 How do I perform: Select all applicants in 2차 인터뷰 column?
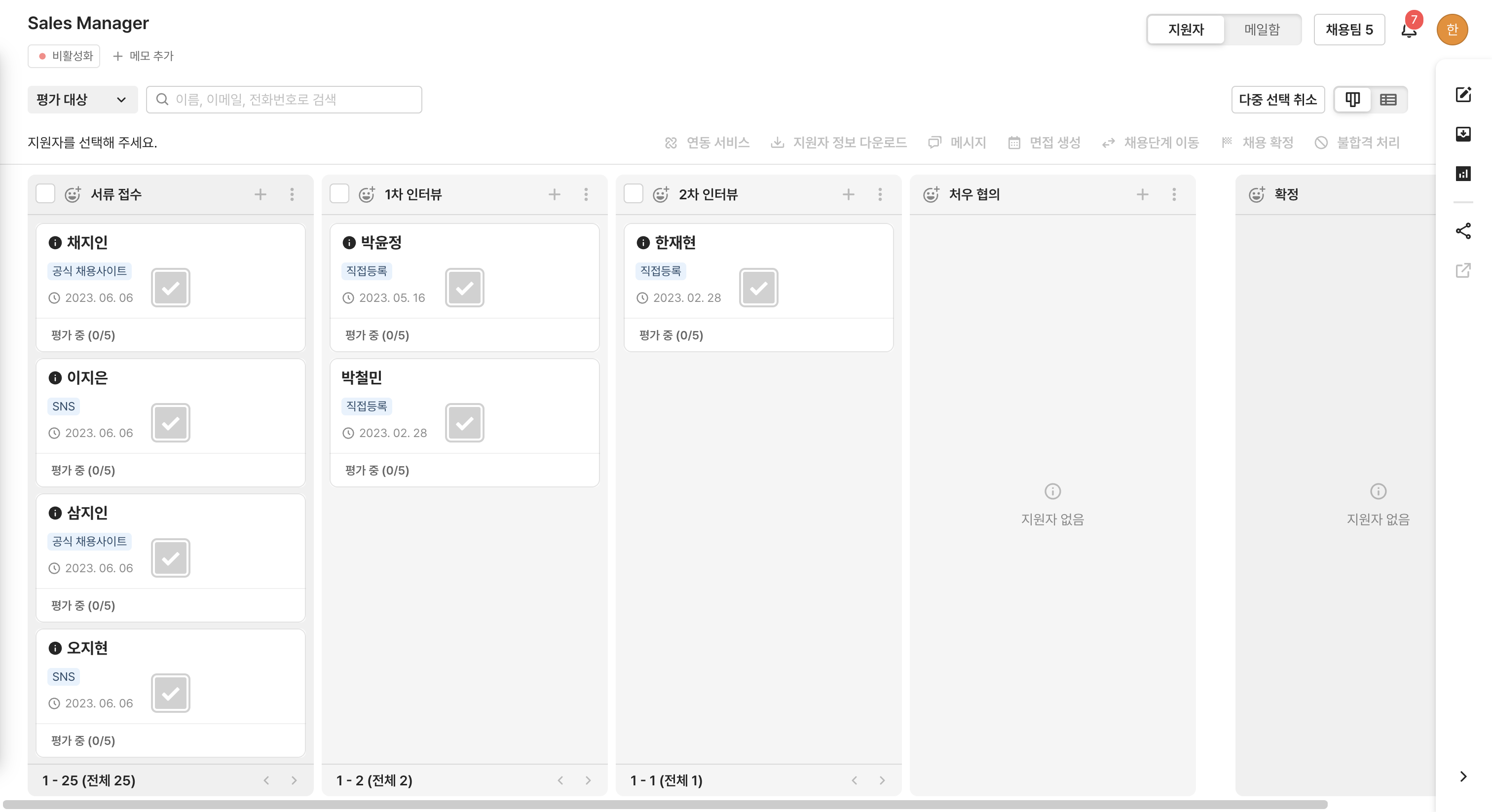tap(634, 193)
